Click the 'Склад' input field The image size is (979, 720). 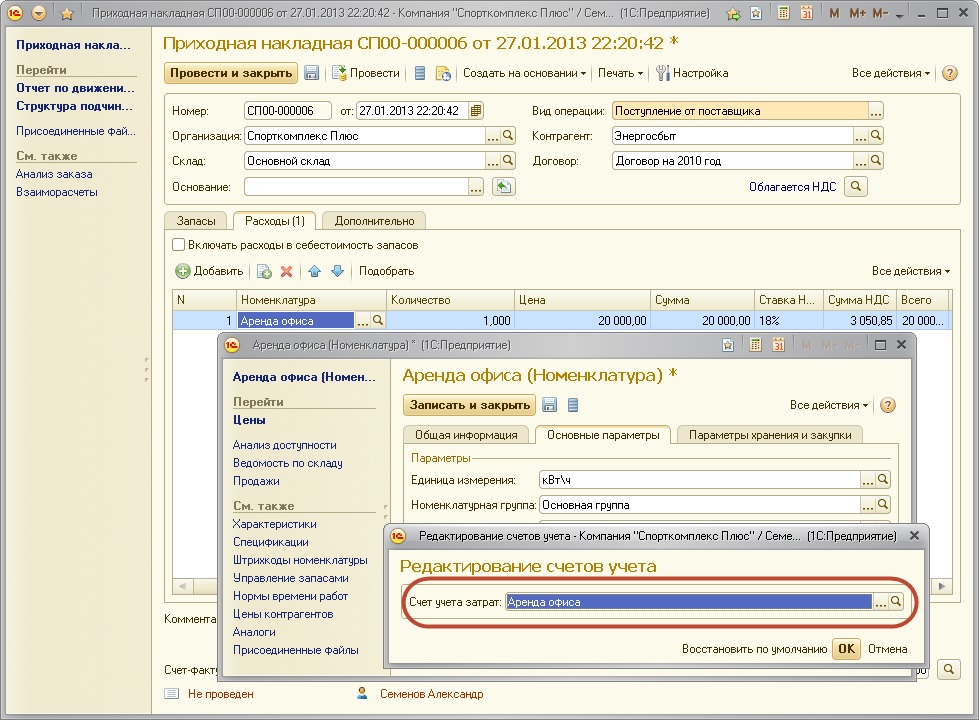[364, 161]
